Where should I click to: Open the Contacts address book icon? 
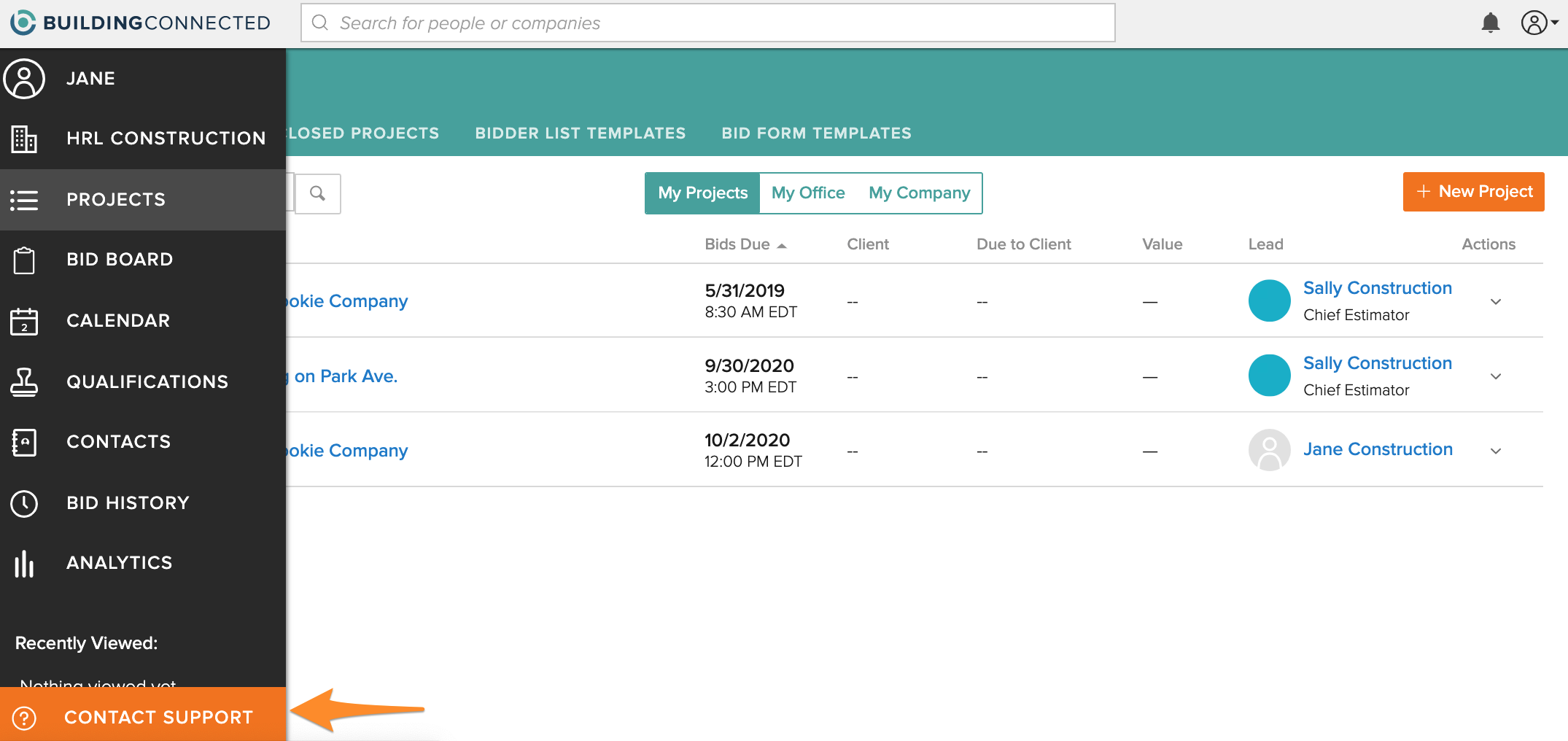24,442
